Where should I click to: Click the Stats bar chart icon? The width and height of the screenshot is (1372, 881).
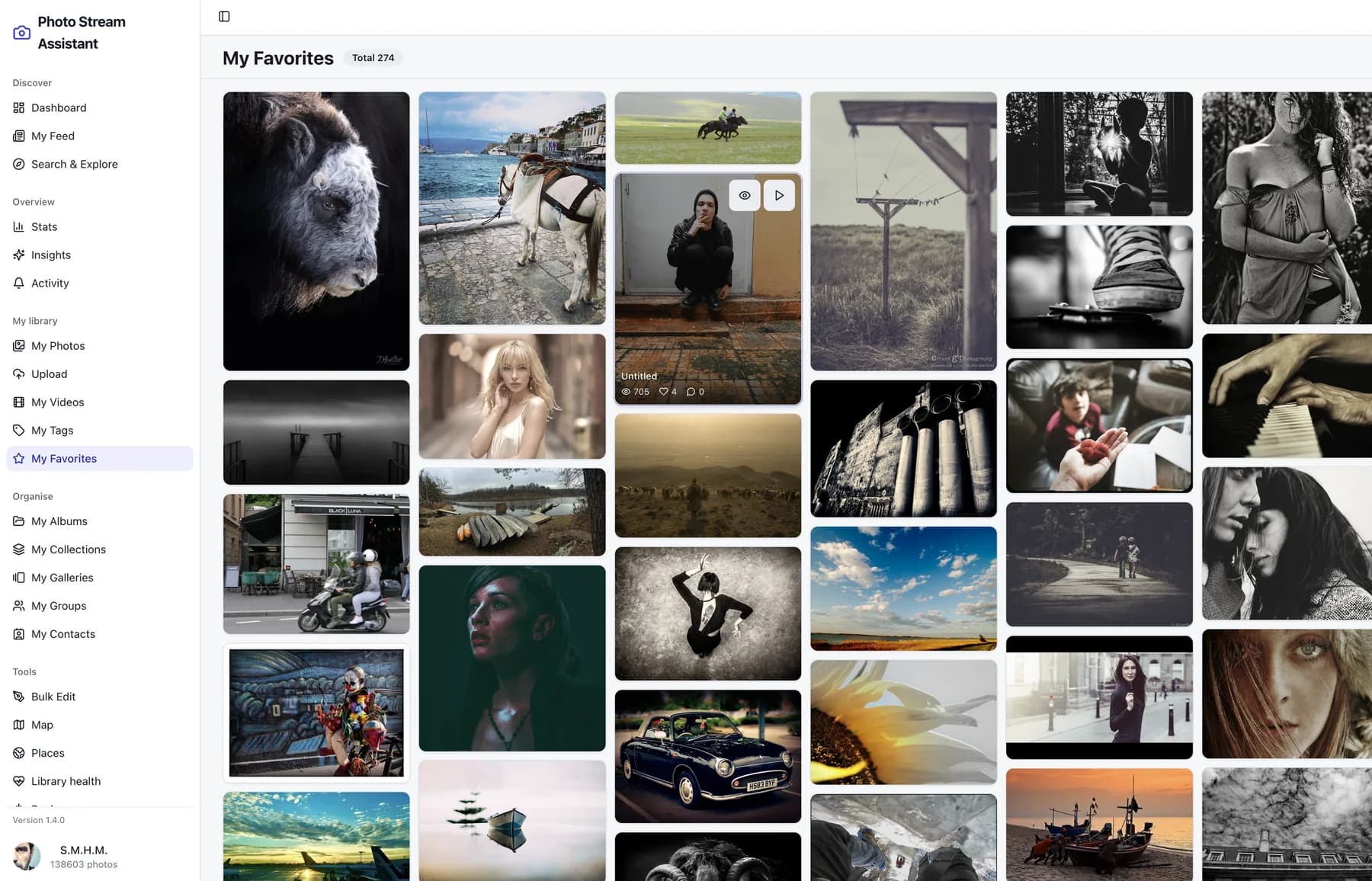tap(19, 226)
